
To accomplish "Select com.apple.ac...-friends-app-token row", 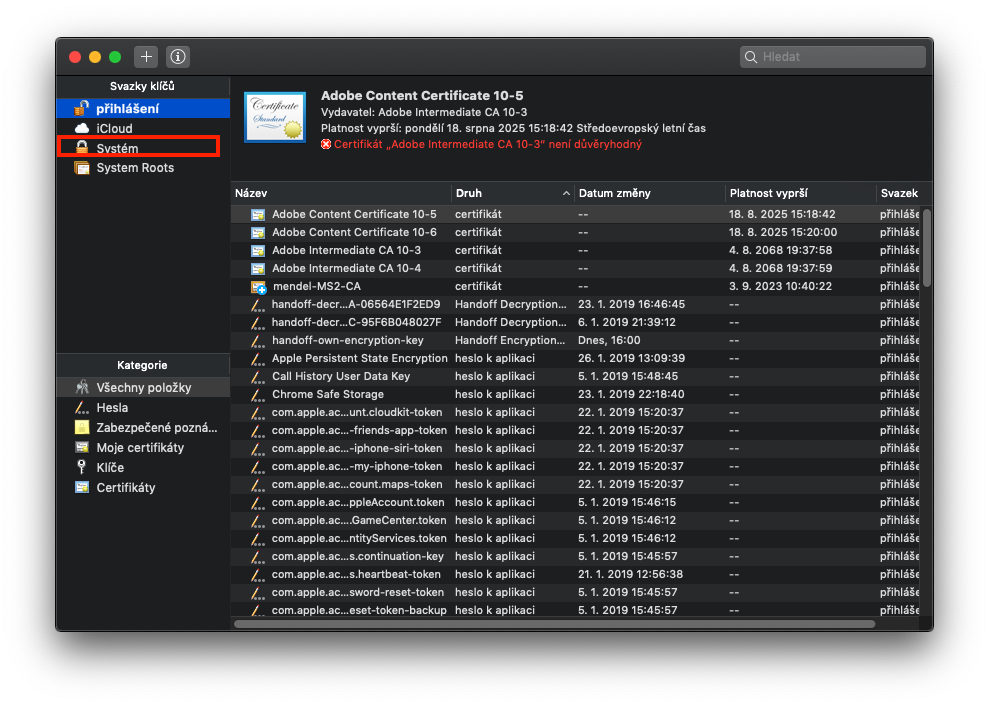I will click(575, 430).
